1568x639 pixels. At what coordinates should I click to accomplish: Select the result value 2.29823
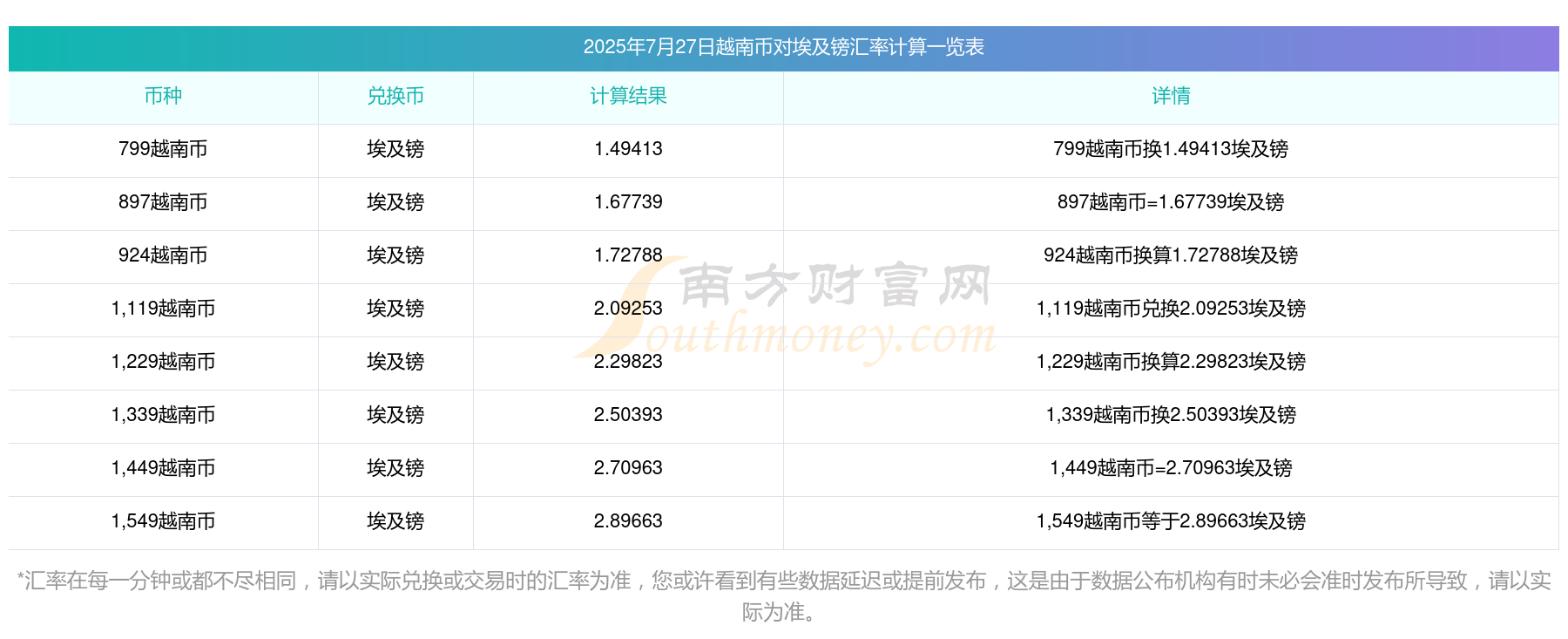628,362
